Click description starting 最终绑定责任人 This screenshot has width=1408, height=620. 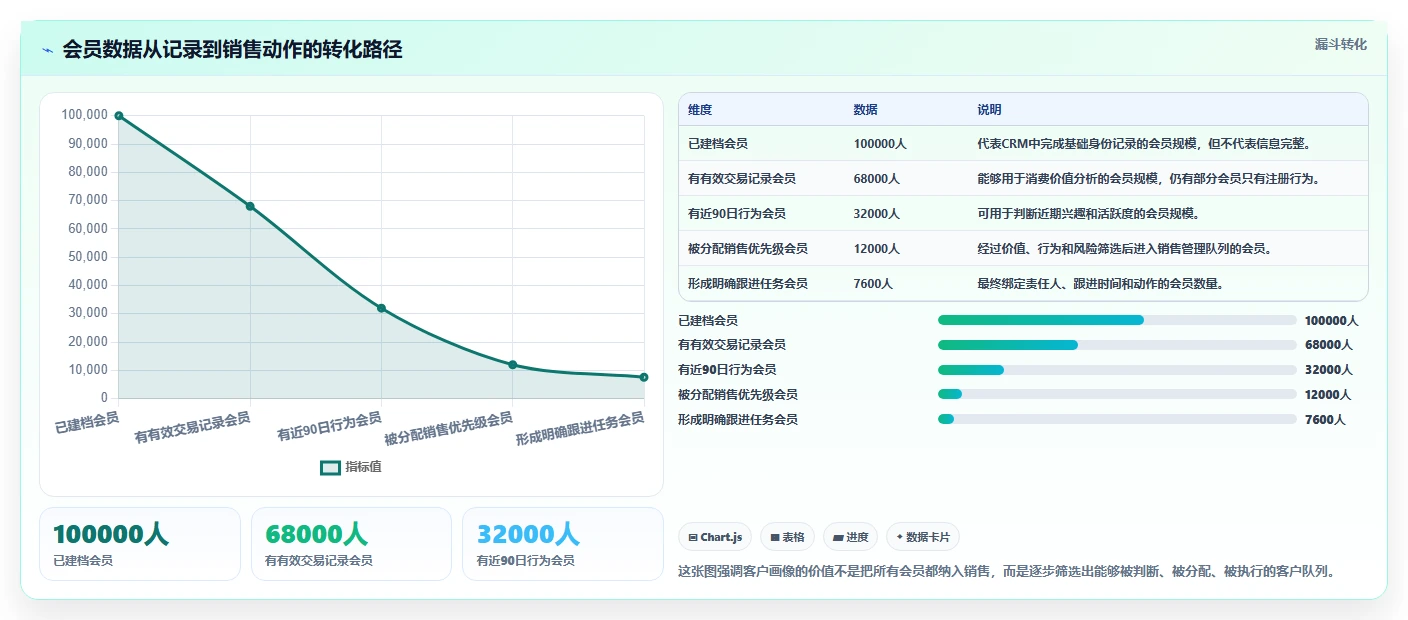coord(1101,284)
